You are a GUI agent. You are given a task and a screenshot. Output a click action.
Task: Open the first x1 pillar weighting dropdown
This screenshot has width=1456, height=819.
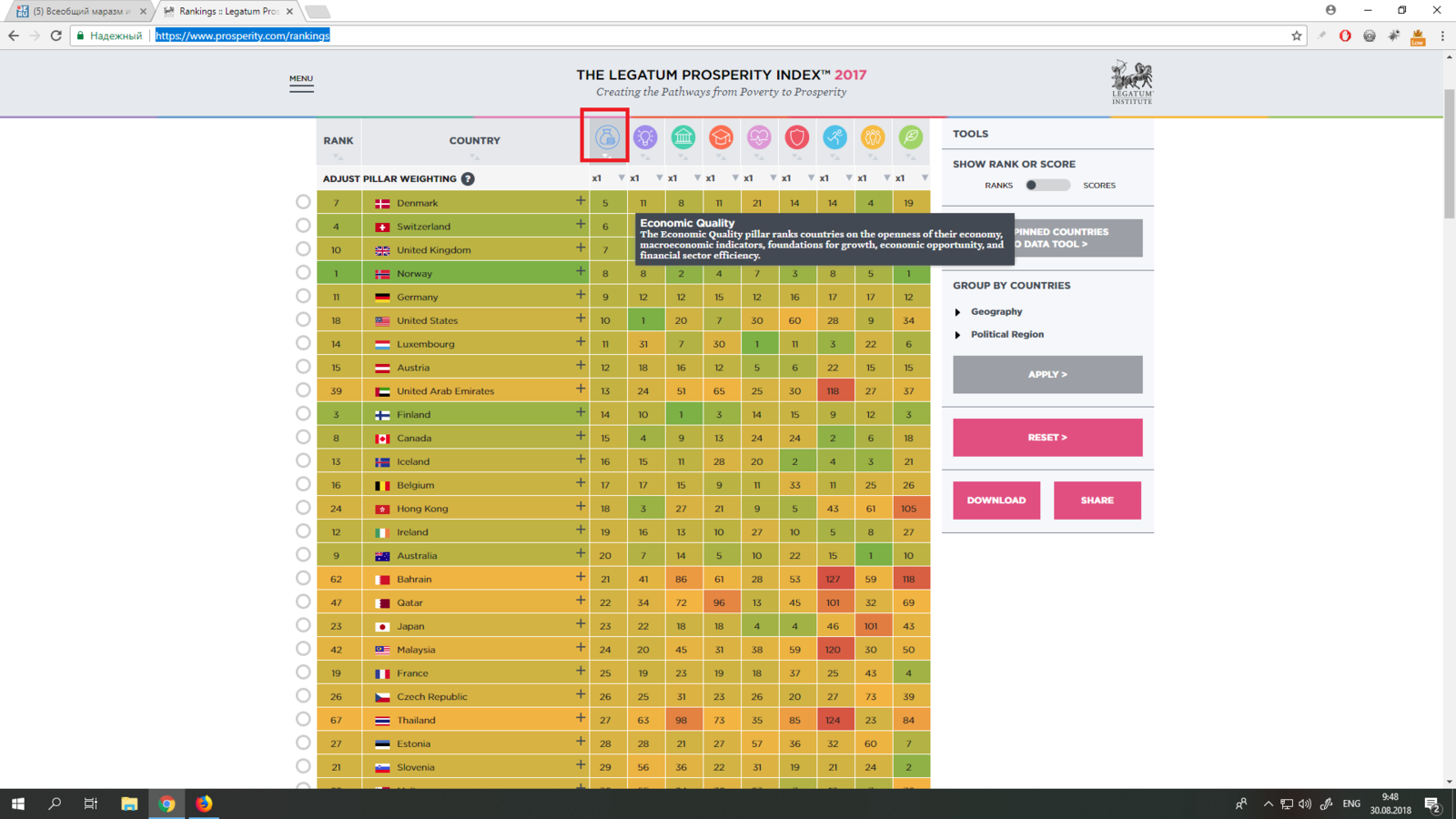click(x=621, y=178)
